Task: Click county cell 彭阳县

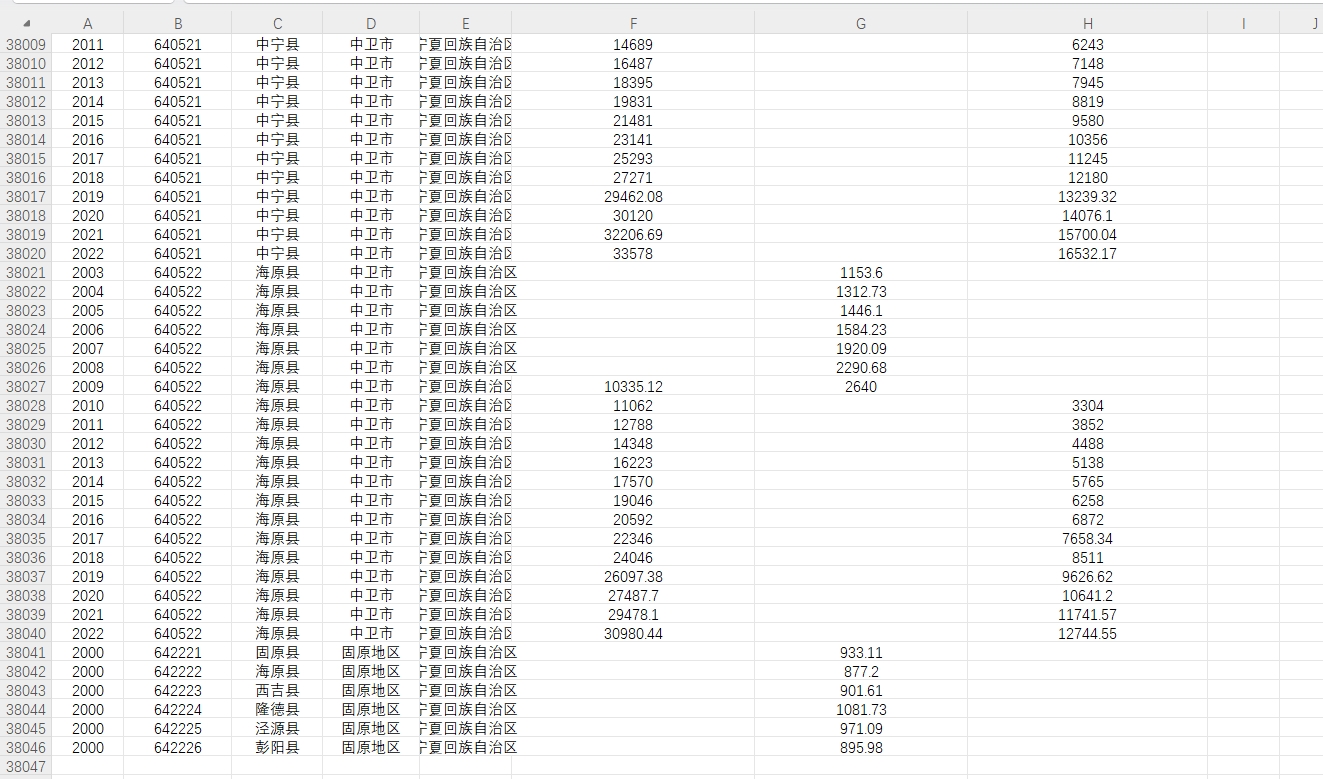Action: [x=277, y=747]
